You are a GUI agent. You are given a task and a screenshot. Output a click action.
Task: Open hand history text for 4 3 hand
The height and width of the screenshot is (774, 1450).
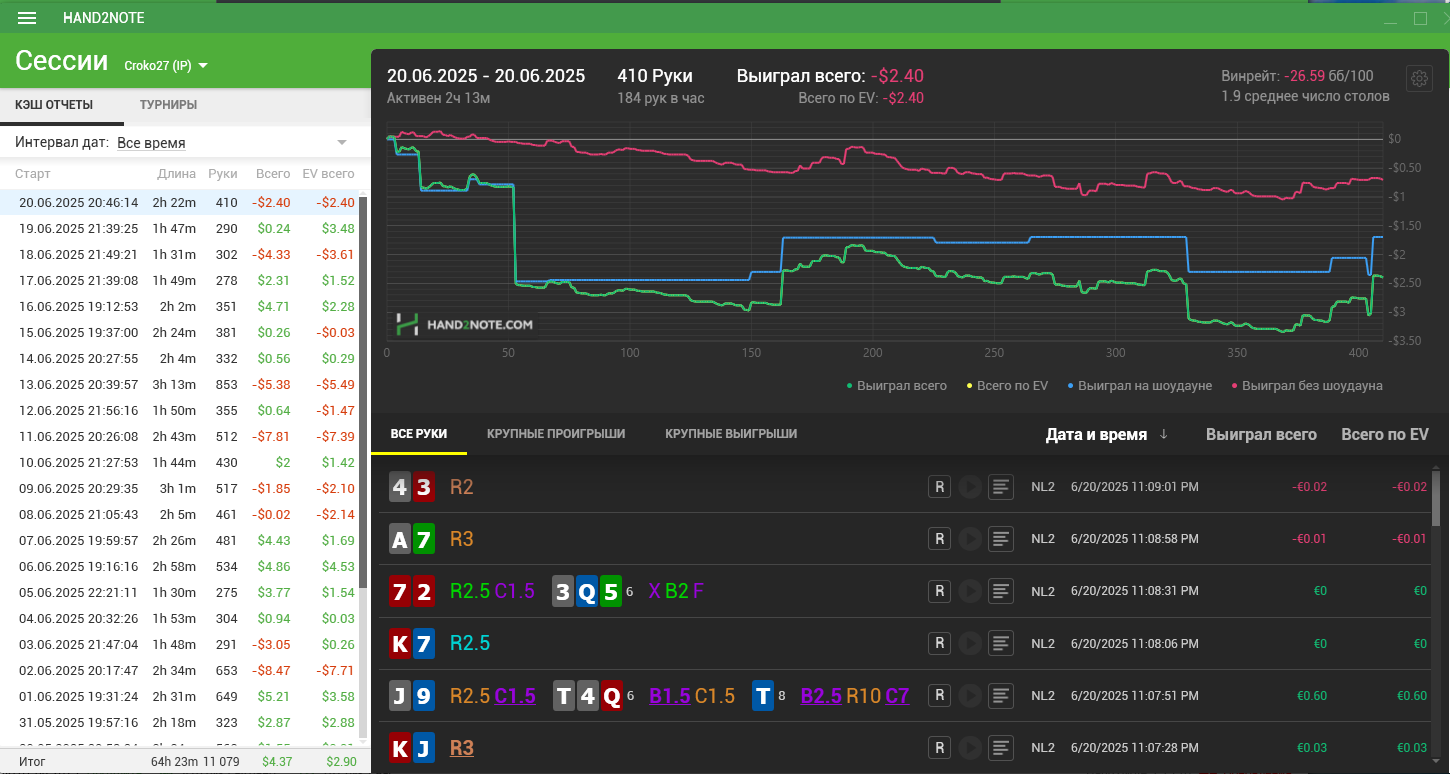tap(1001, 487)
